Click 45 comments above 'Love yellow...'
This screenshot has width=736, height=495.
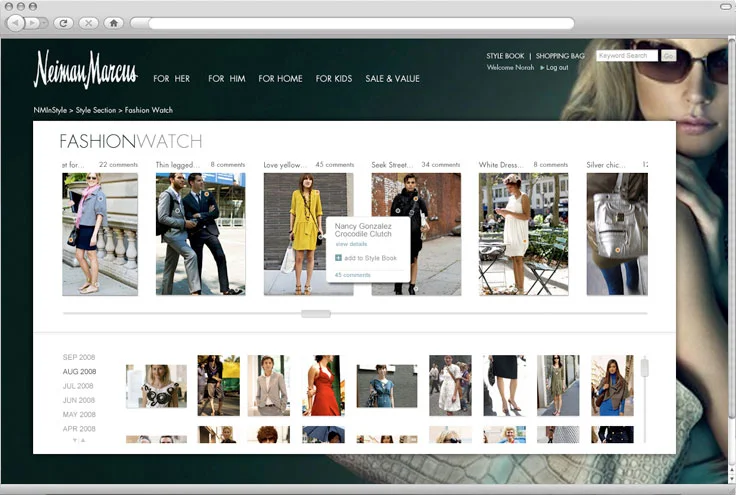pos(335,165)
